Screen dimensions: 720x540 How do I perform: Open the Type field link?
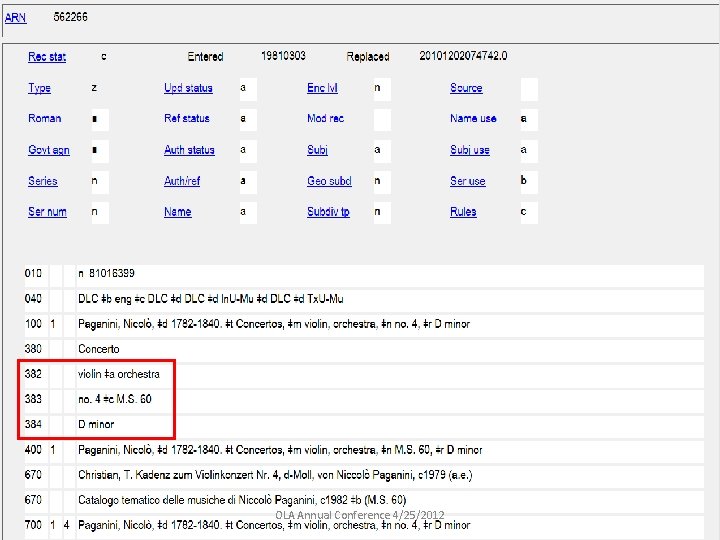[39, 88]
